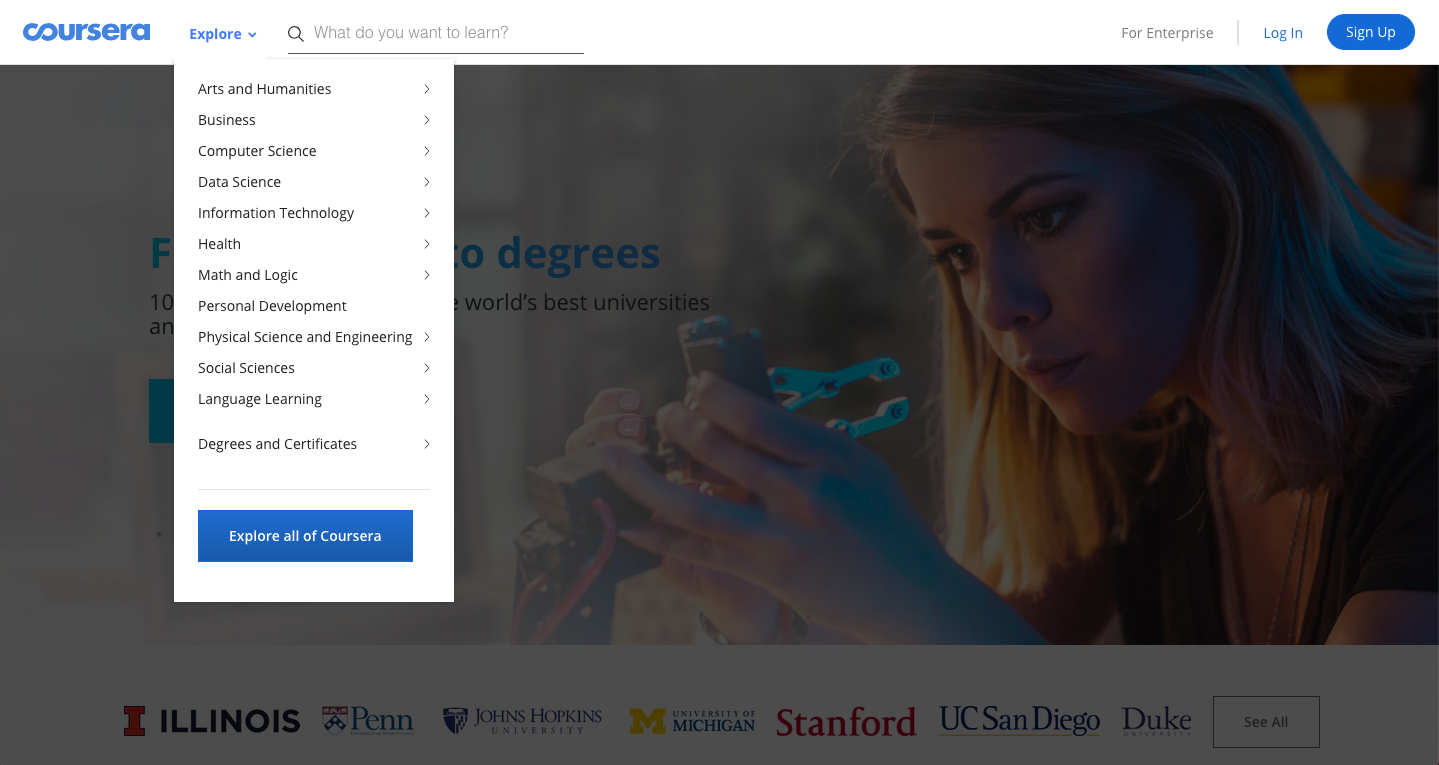Select the UC San Diego logo

[x=1019, y=720]
